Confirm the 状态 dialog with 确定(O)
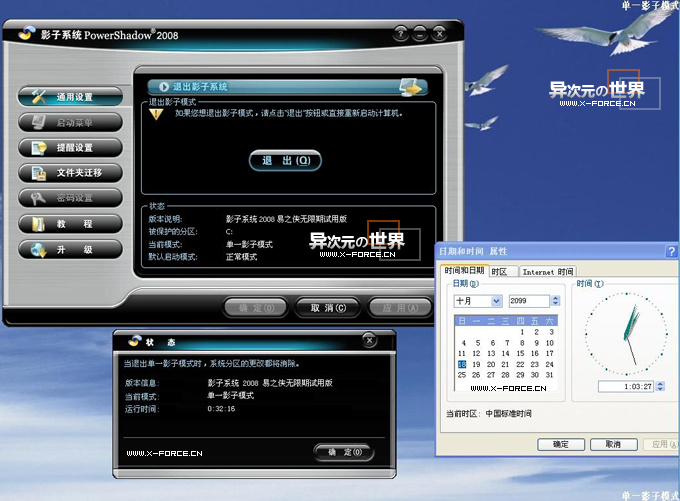 [344, 452]
